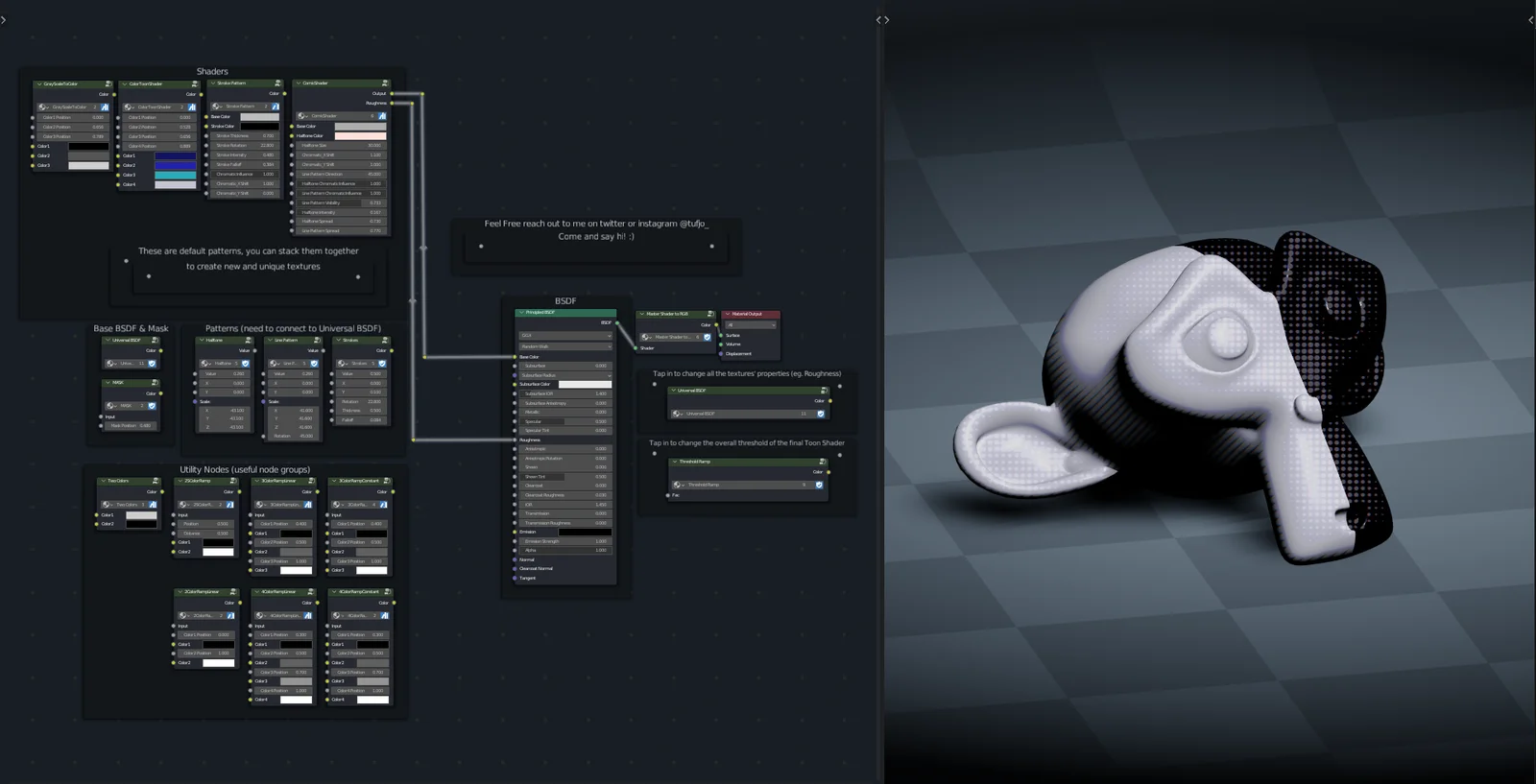1536x784 pixels.
Task: Pick Principled BSDF Emission color swatch
Action: [x=585, y=532]
